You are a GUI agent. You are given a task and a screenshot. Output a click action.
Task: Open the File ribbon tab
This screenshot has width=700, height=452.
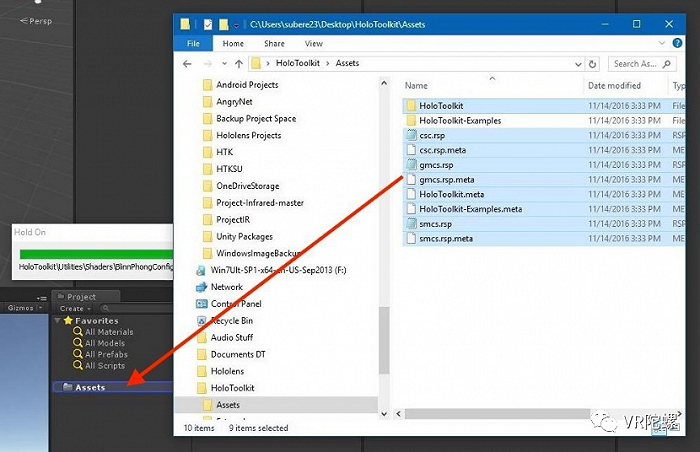pos(193,43)
